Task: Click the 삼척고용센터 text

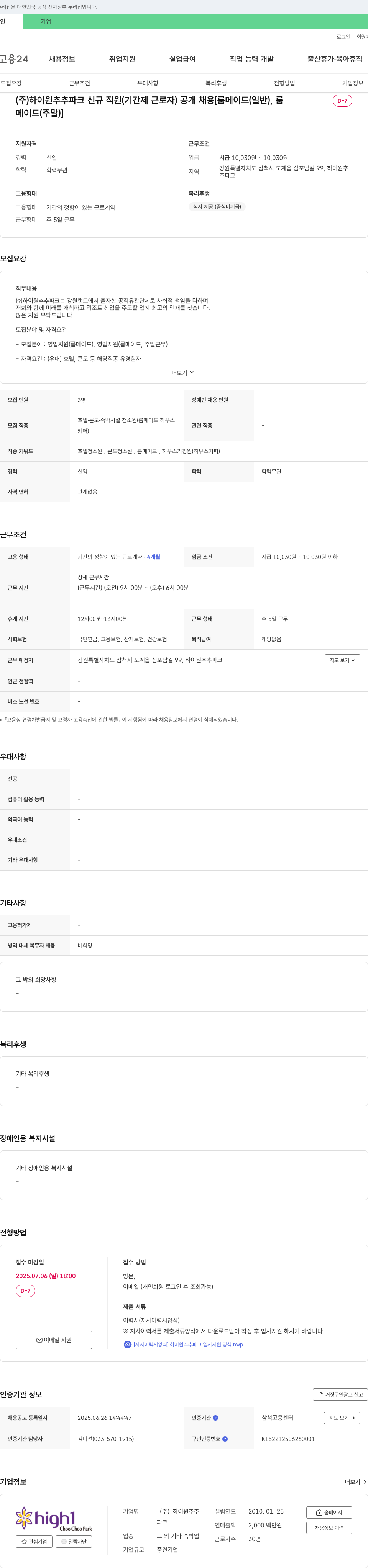Action: click(277, 1418)
